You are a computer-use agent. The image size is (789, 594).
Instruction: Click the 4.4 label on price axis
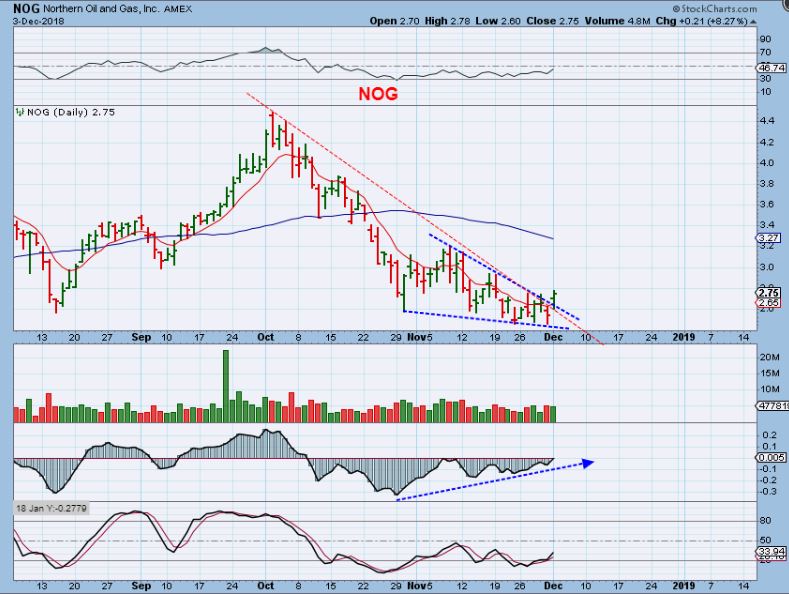767,121
